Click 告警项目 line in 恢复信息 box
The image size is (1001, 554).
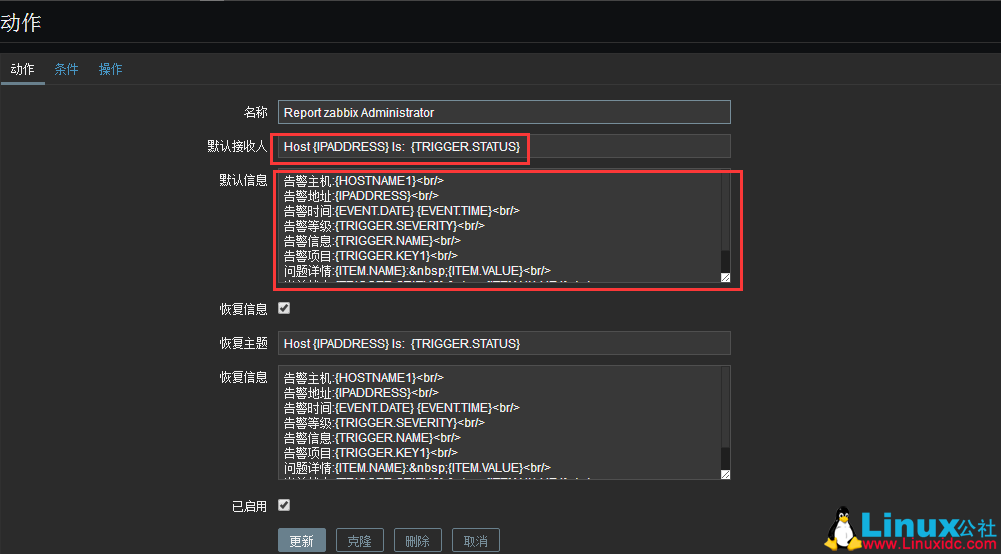click(x=370, y=453)
